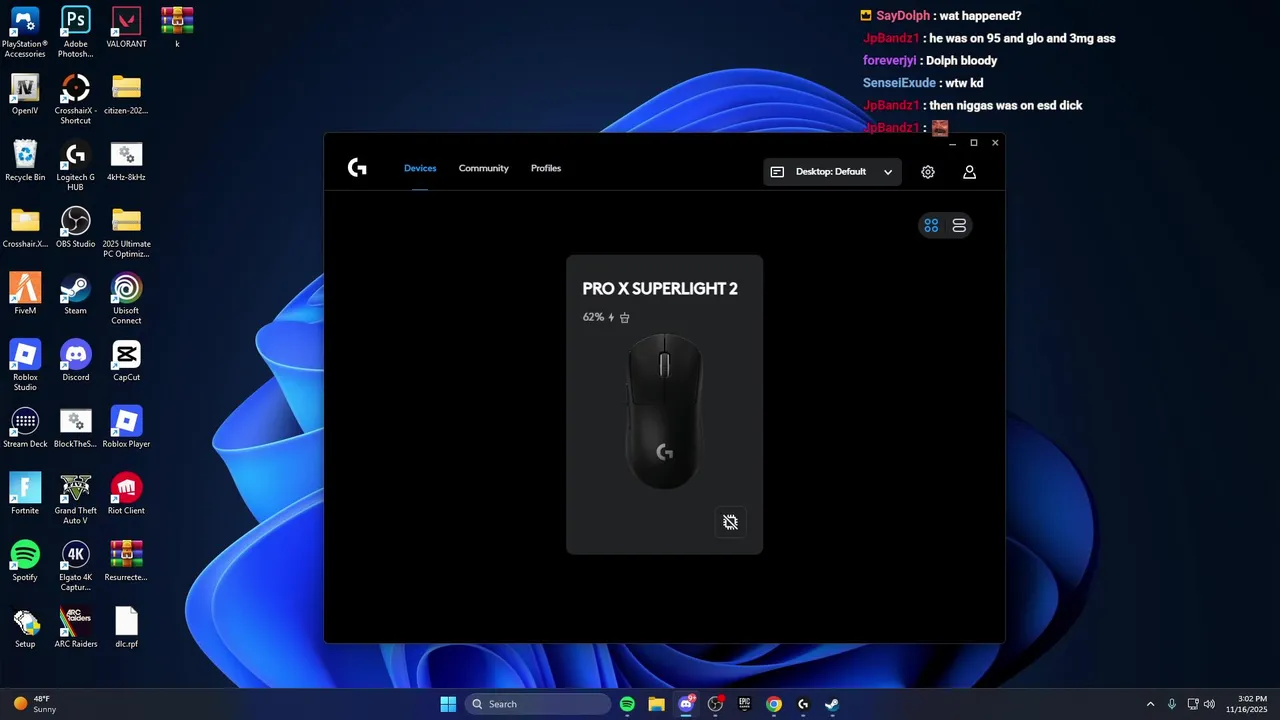Maximize the G HUB window

click(974, 143)
